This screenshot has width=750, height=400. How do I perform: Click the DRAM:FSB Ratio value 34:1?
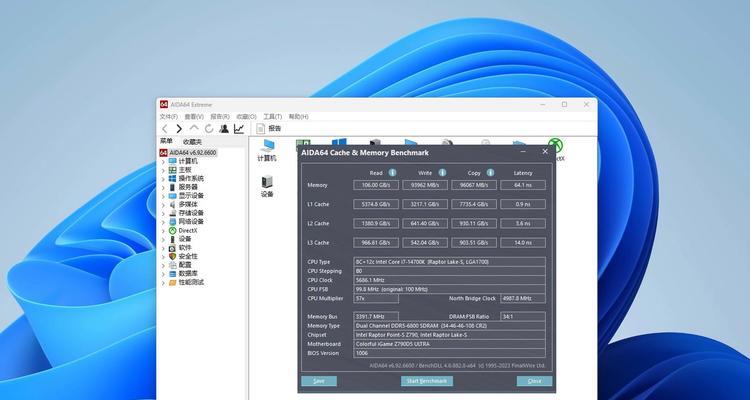point(523,317)
